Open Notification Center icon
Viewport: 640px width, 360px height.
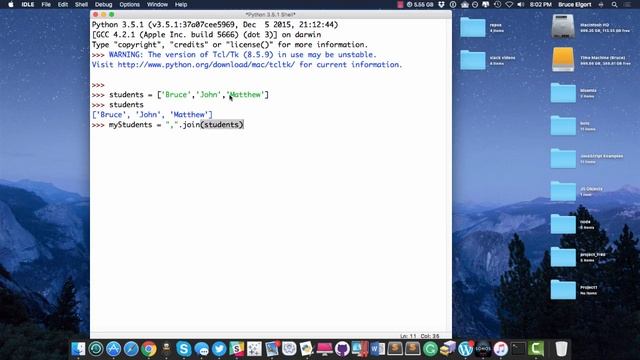point(628,4)
